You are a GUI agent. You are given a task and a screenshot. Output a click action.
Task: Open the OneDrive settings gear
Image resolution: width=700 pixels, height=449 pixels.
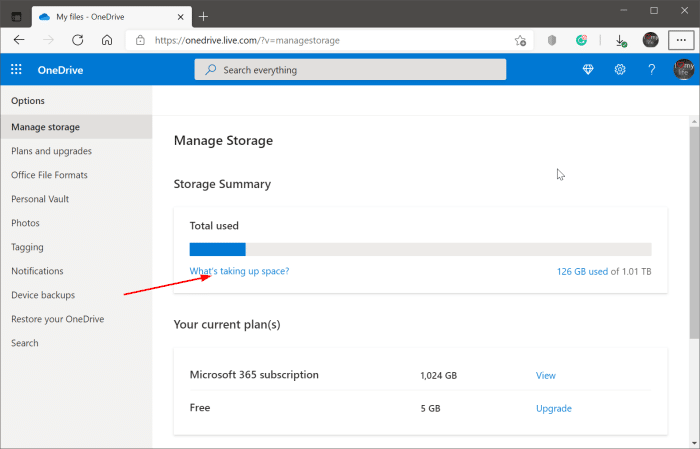[620, 70]
